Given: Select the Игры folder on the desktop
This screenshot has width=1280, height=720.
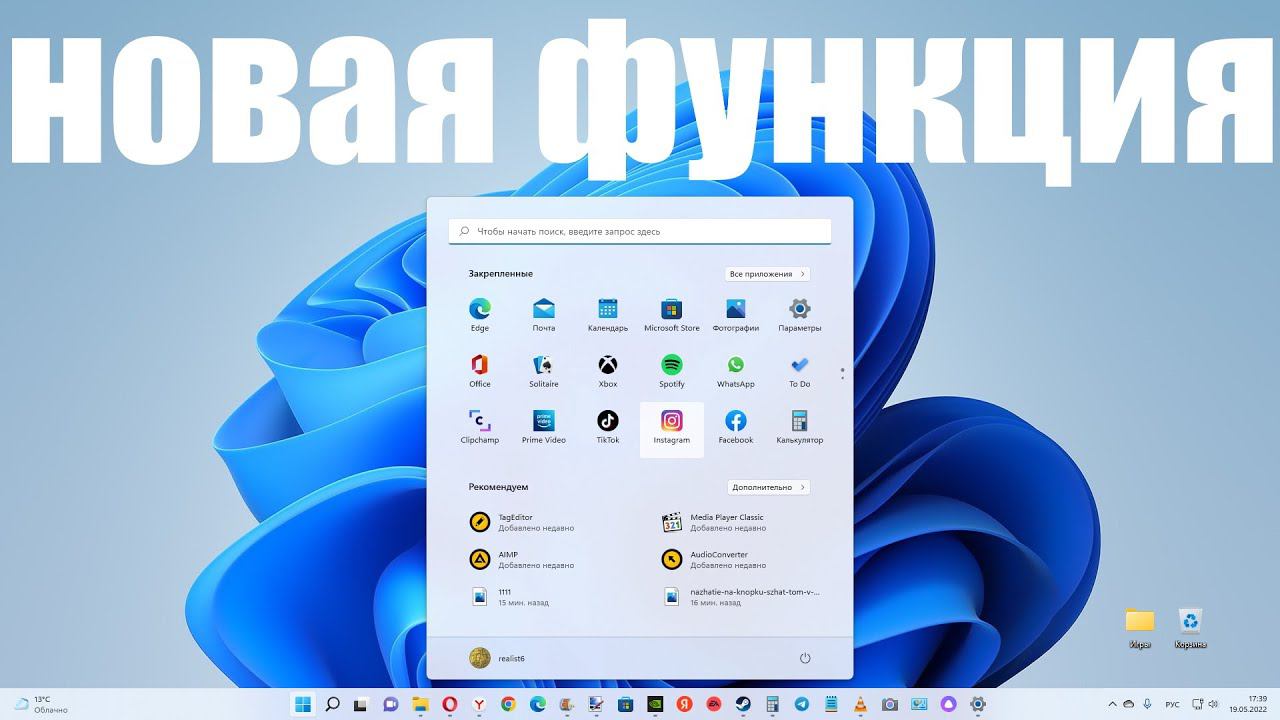Looking at the screenshot, I should click(x=1140, y=628).
